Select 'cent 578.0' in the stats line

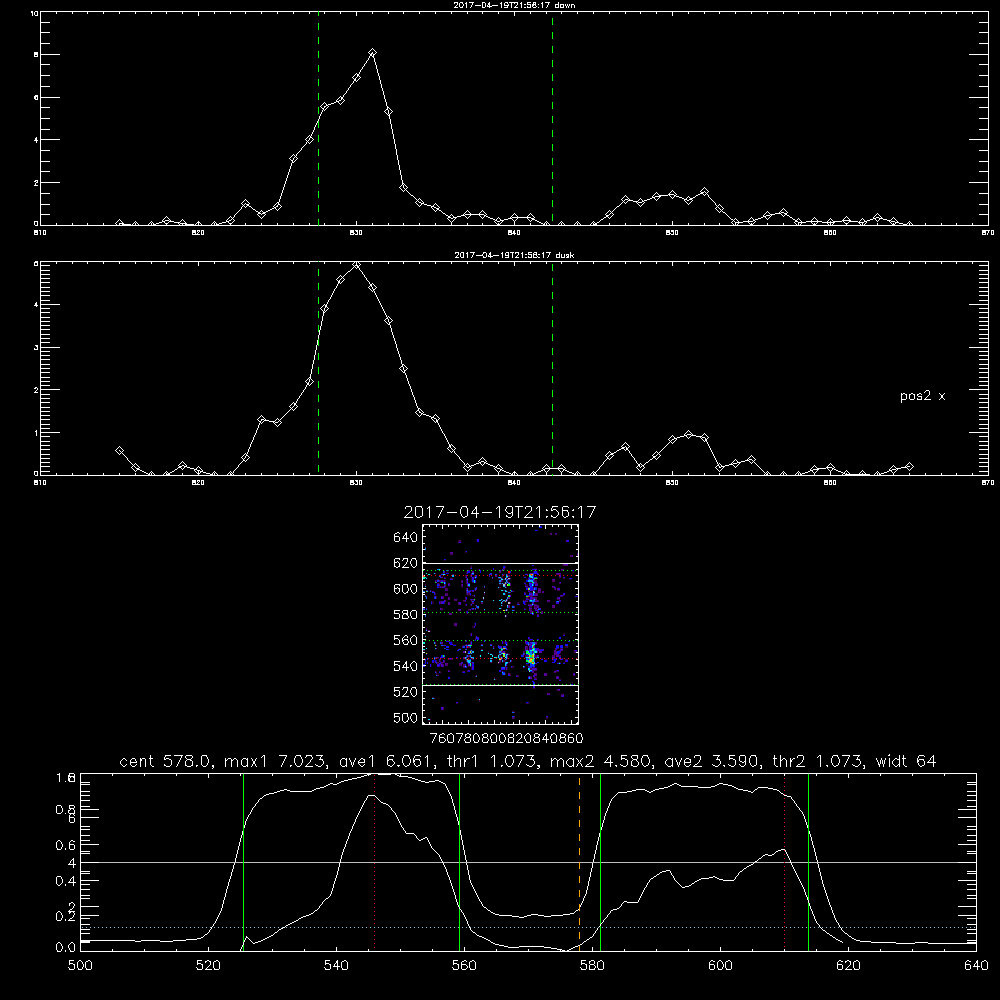[165, 761]
